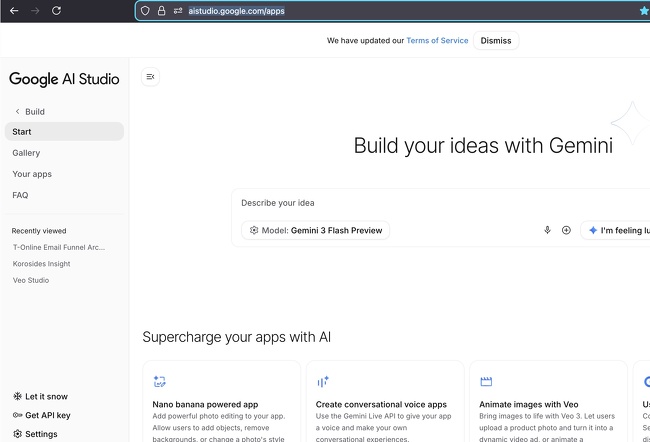The image size is (650, 442).
Task: Open Get API key from sidebar
Action: point(41,415)
